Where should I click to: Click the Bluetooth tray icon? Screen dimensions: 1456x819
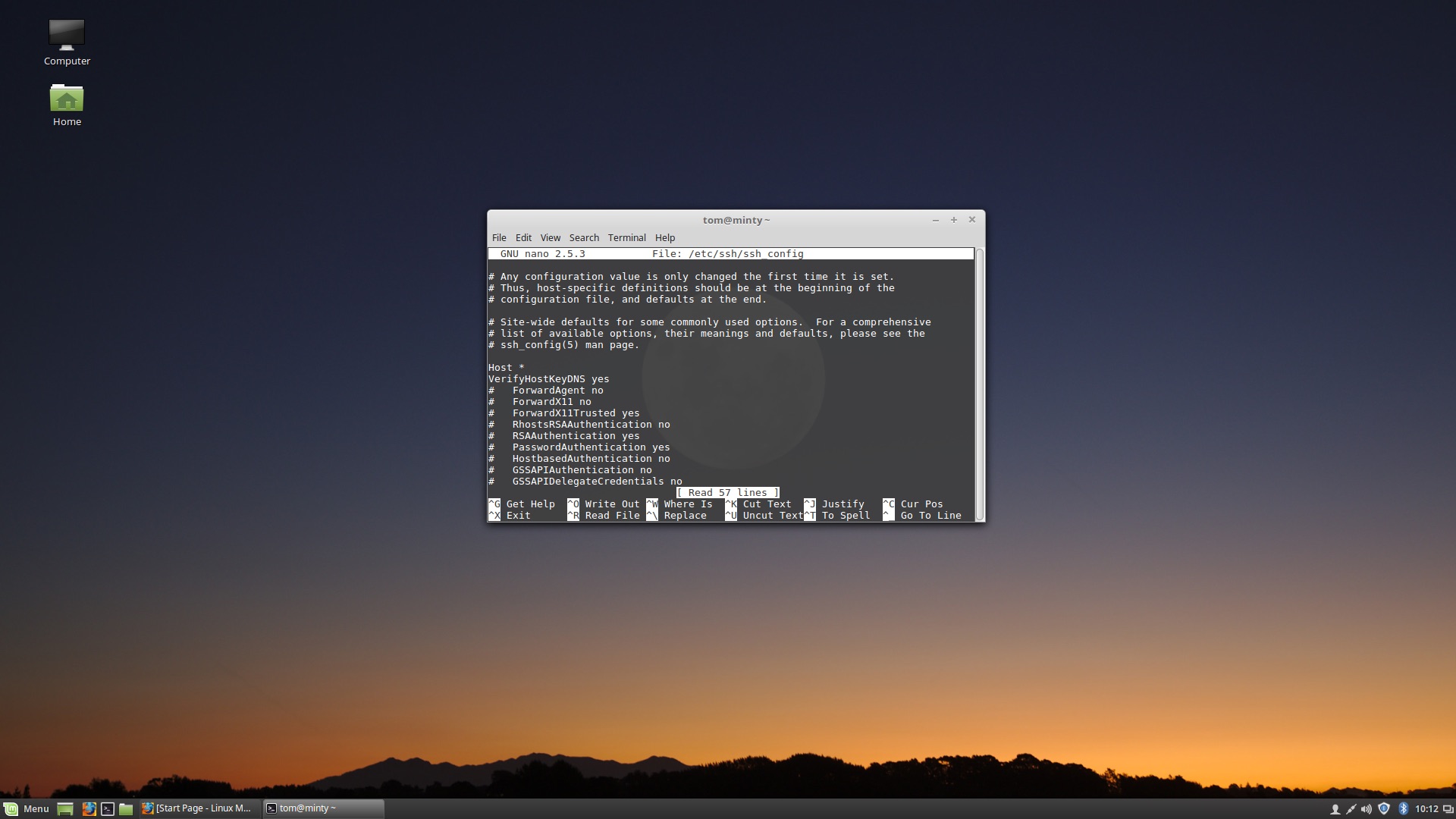[1403, 809]
